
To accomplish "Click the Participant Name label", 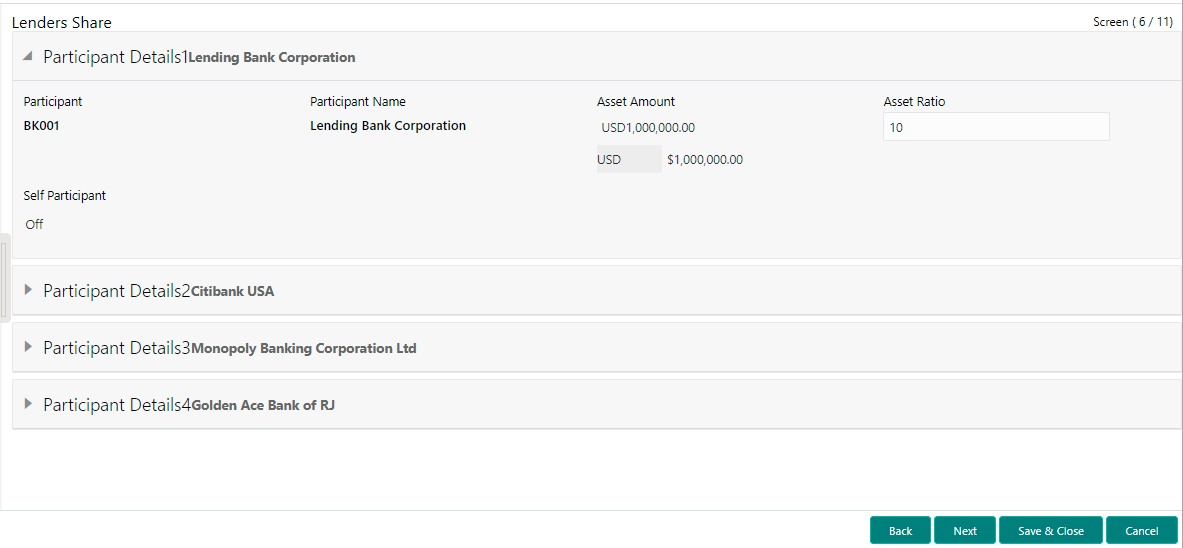I will coord(358,101).
